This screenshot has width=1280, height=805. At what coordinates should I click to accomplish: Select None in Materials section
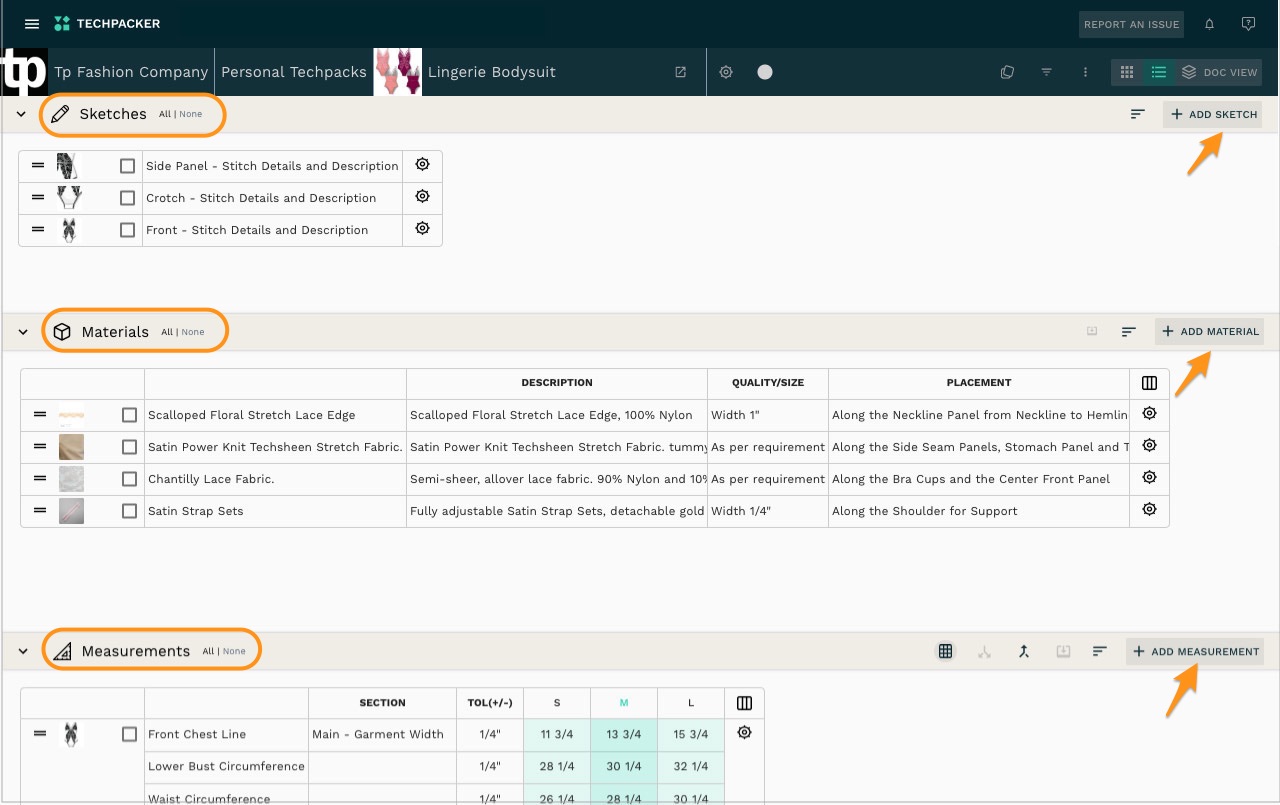193,332
